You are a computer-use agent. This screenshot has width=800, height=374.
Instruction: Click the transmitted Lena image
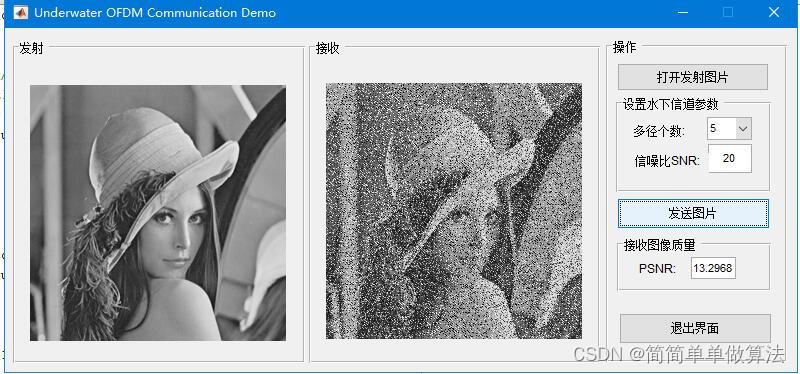(158, 213)
